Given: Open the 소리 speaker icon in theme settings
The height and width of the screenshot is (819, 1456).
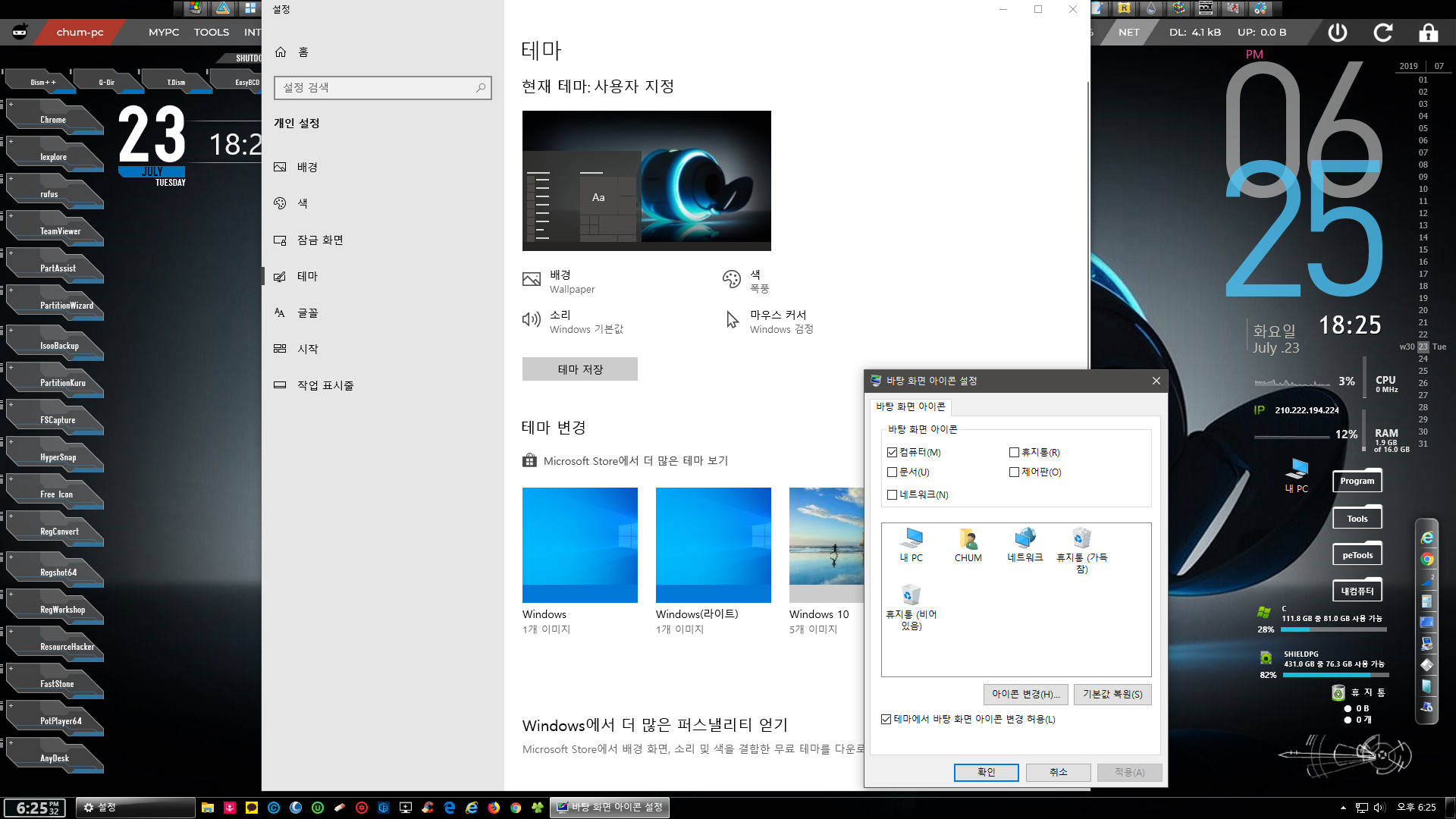Looking at the screenshot, I should pyautogui.click(x=531, y=319).
